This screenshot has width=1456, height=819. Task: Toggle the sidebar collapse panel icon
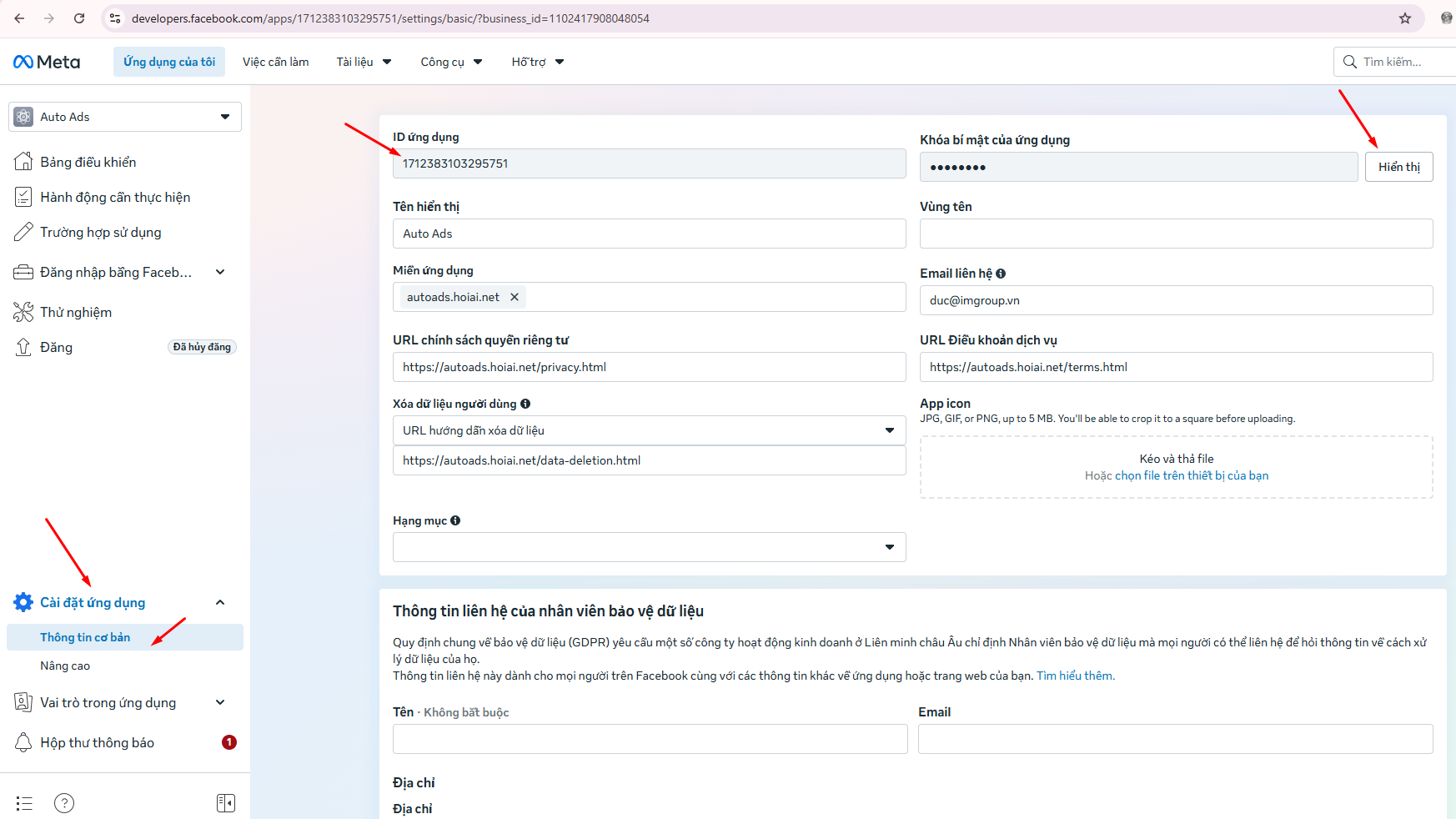click(225, 803)
